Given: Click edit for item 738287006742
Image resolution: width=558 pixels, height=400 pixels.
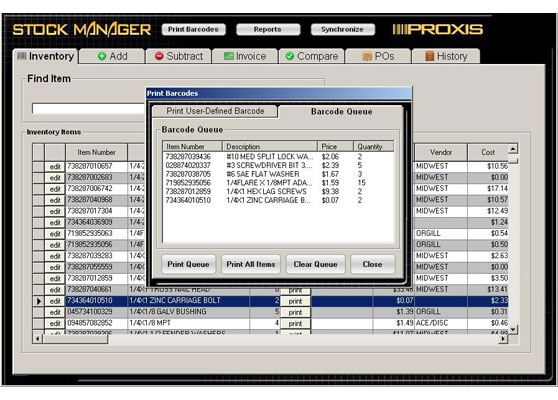Looking at the screenshot, I should point(55,189).
